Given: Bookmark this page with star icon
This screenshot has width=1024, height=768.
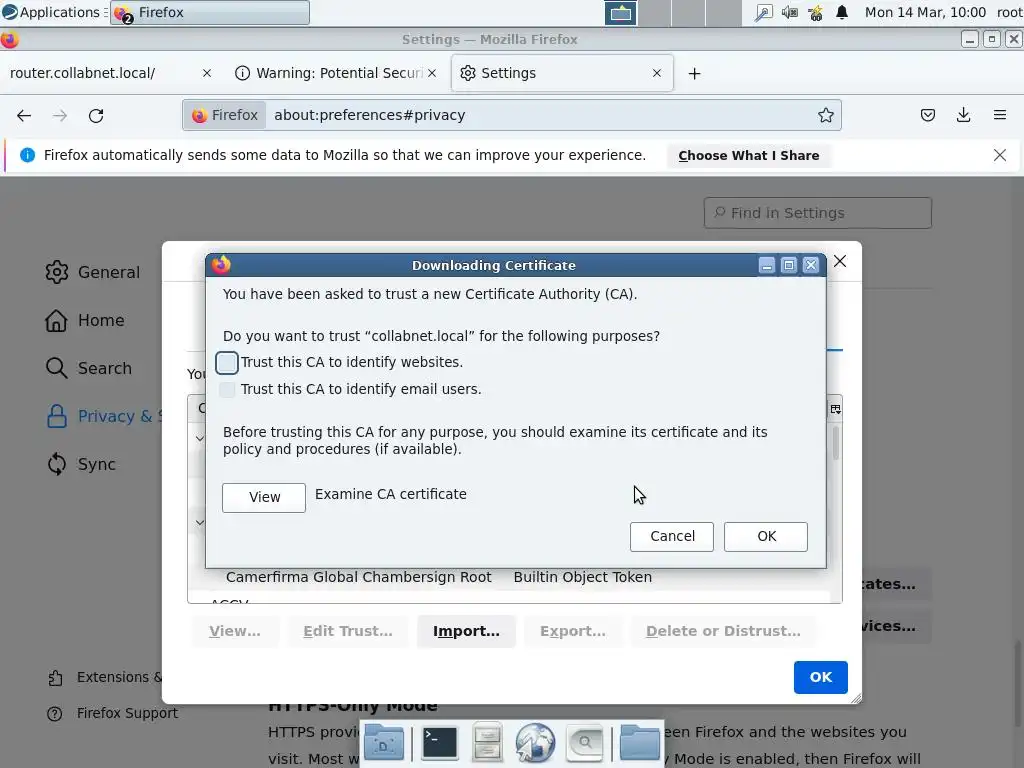Looking at the screenshot, I should [x=825, y=116].
